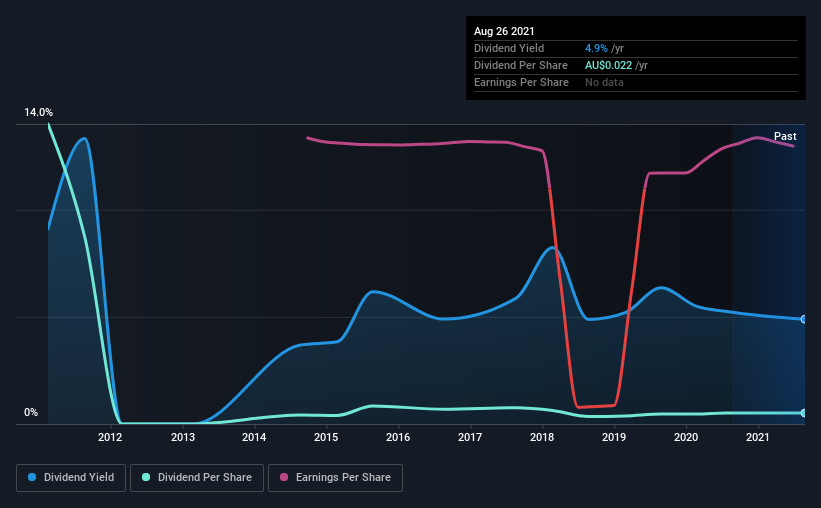Click the pink Earnings Per Share legend dot
This screenshot has width=821, height=508.
[284, 477]
